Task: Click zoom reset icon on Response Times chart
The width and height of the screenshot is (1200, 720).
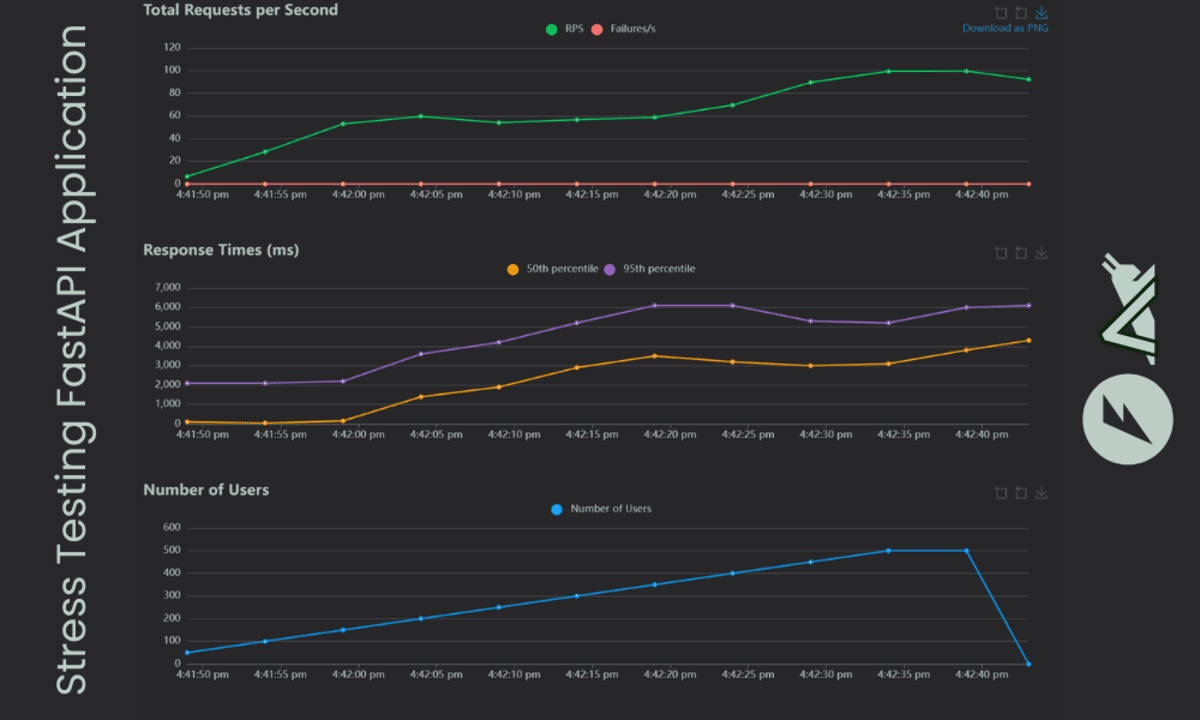Action: pyautogui.click(x=1021, y=253)
